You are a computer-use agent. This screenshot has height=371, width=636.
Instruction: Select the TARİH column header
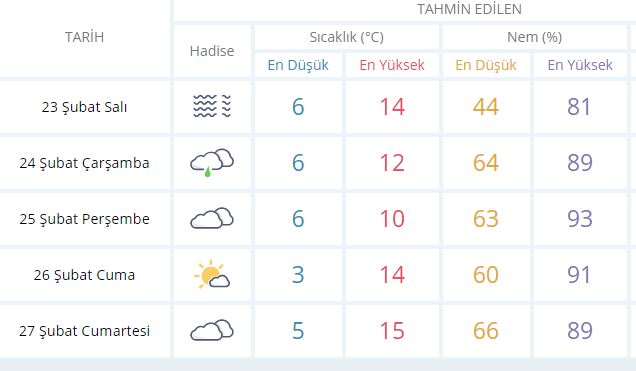coord(84,37)
